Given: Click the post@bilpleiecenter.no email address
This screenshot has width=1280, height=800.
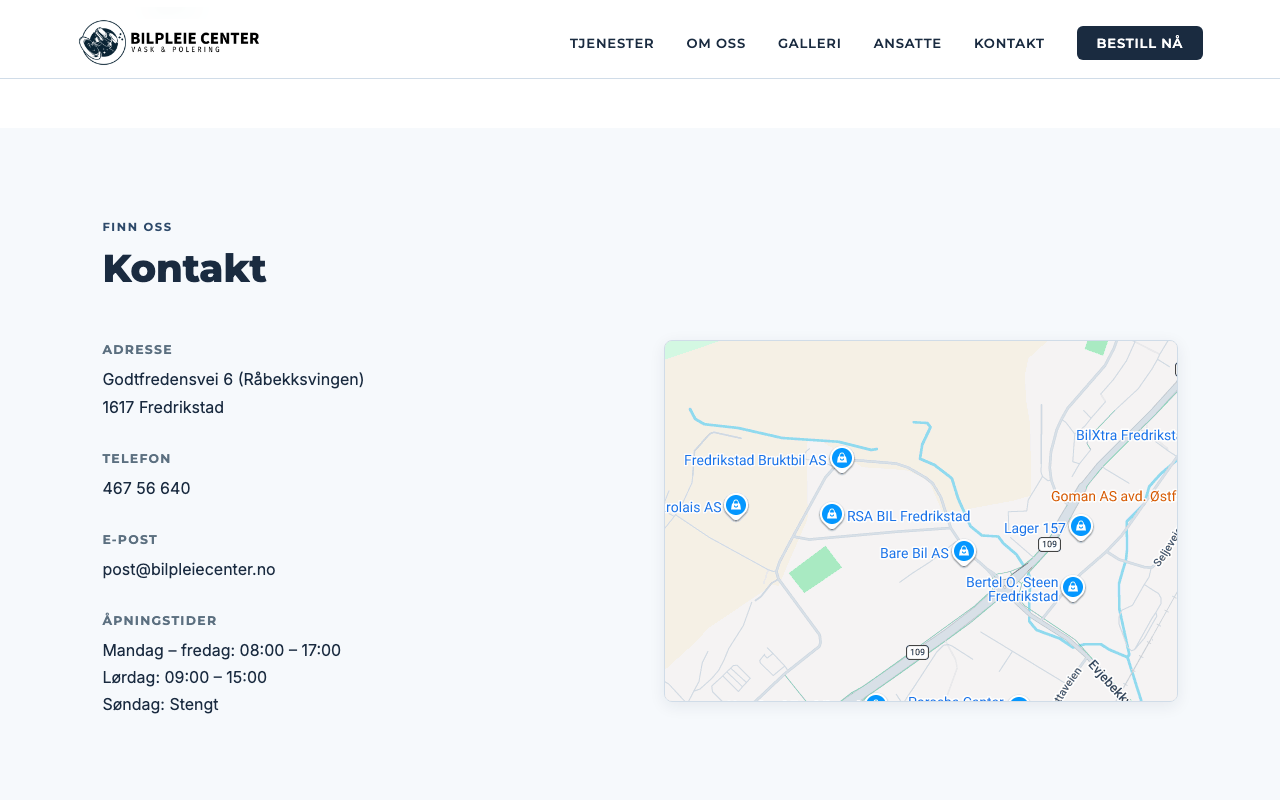Looking at the screenshot, I should coord(189,569).
